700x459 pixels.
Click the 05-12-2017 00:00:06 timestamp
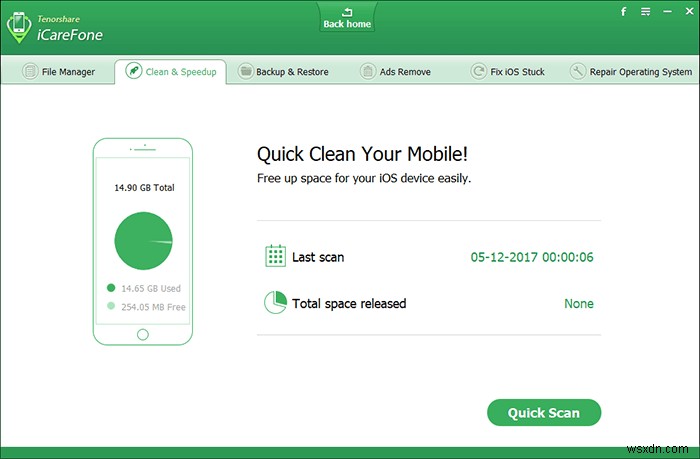pyautogui.click(x=532, y=257)
